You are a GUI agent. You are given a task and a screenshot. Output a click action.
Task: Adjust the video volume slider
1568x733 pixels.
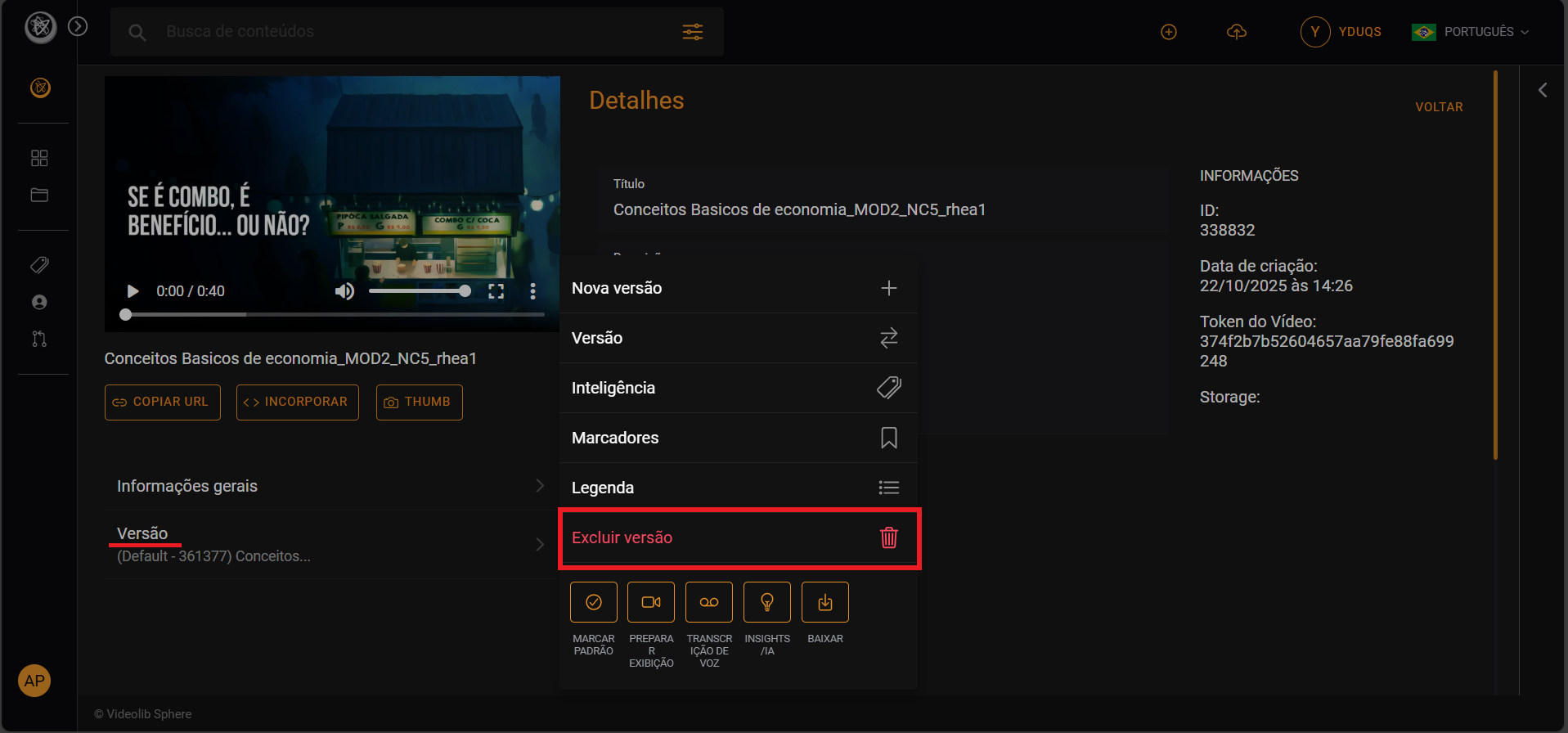(420, 291)
